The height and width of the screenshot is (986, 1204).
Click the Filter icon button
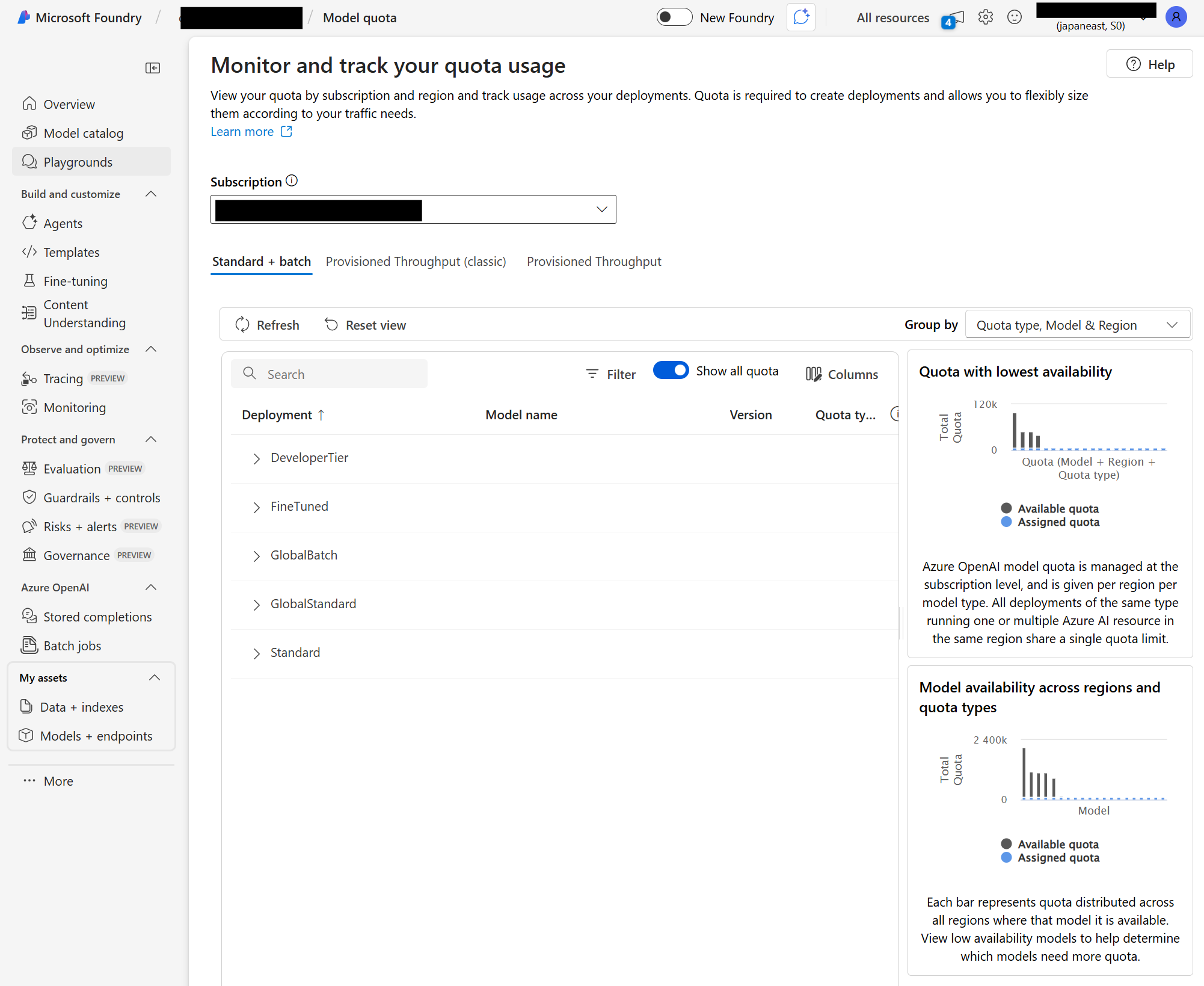click(x=610, y=374)
